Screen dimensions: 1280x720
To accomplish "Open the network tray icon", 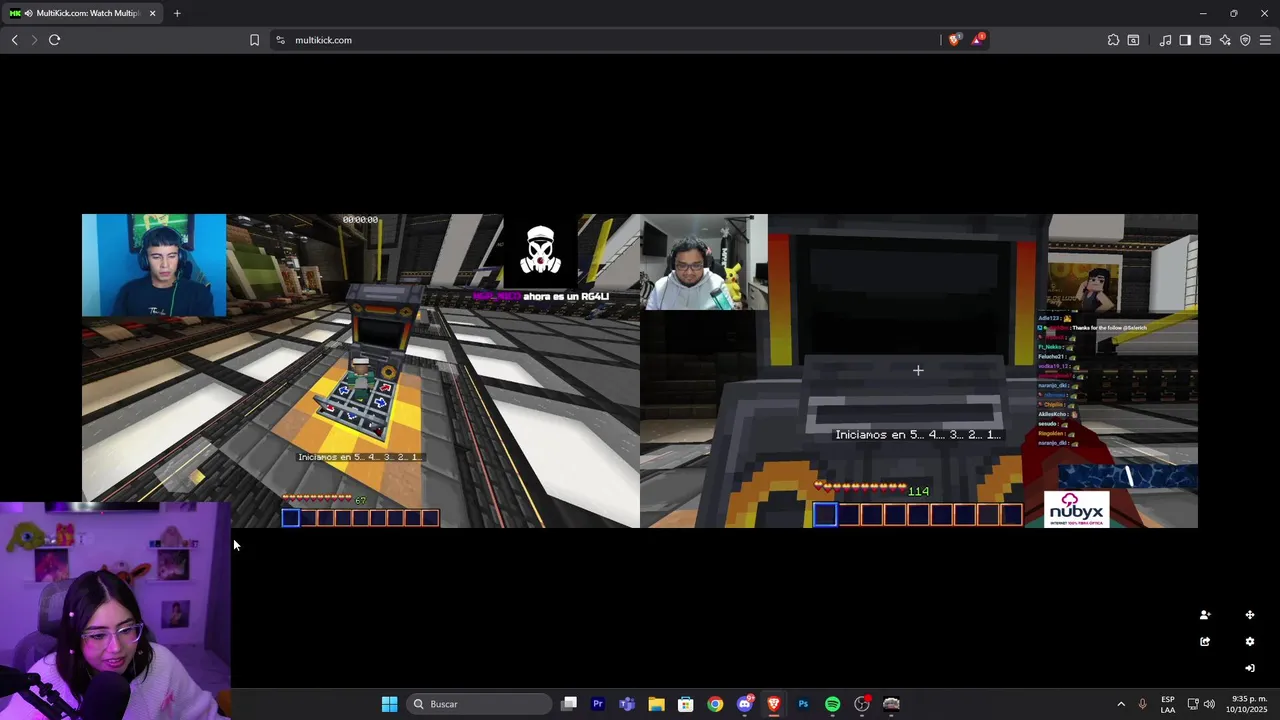I will 1193,704.
